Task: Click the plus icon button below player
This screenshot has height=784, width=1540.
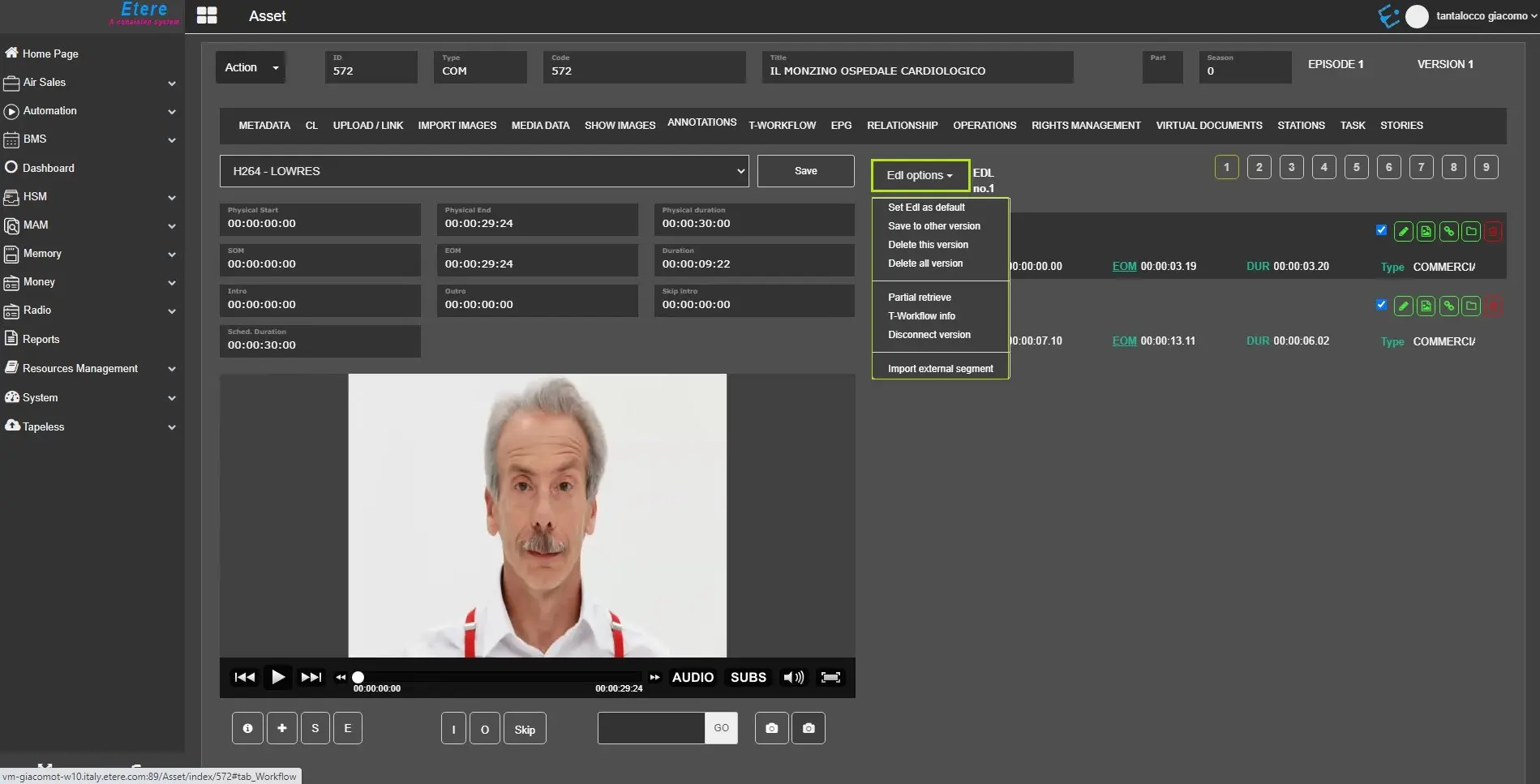Action: tap(281, 728)
